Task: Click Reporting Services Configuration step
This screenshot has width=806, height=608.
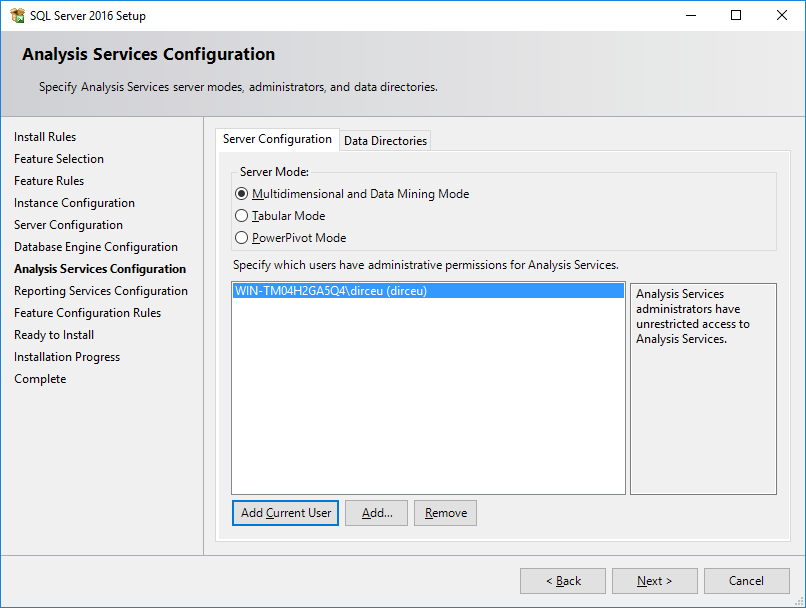Action: (101, 291)
